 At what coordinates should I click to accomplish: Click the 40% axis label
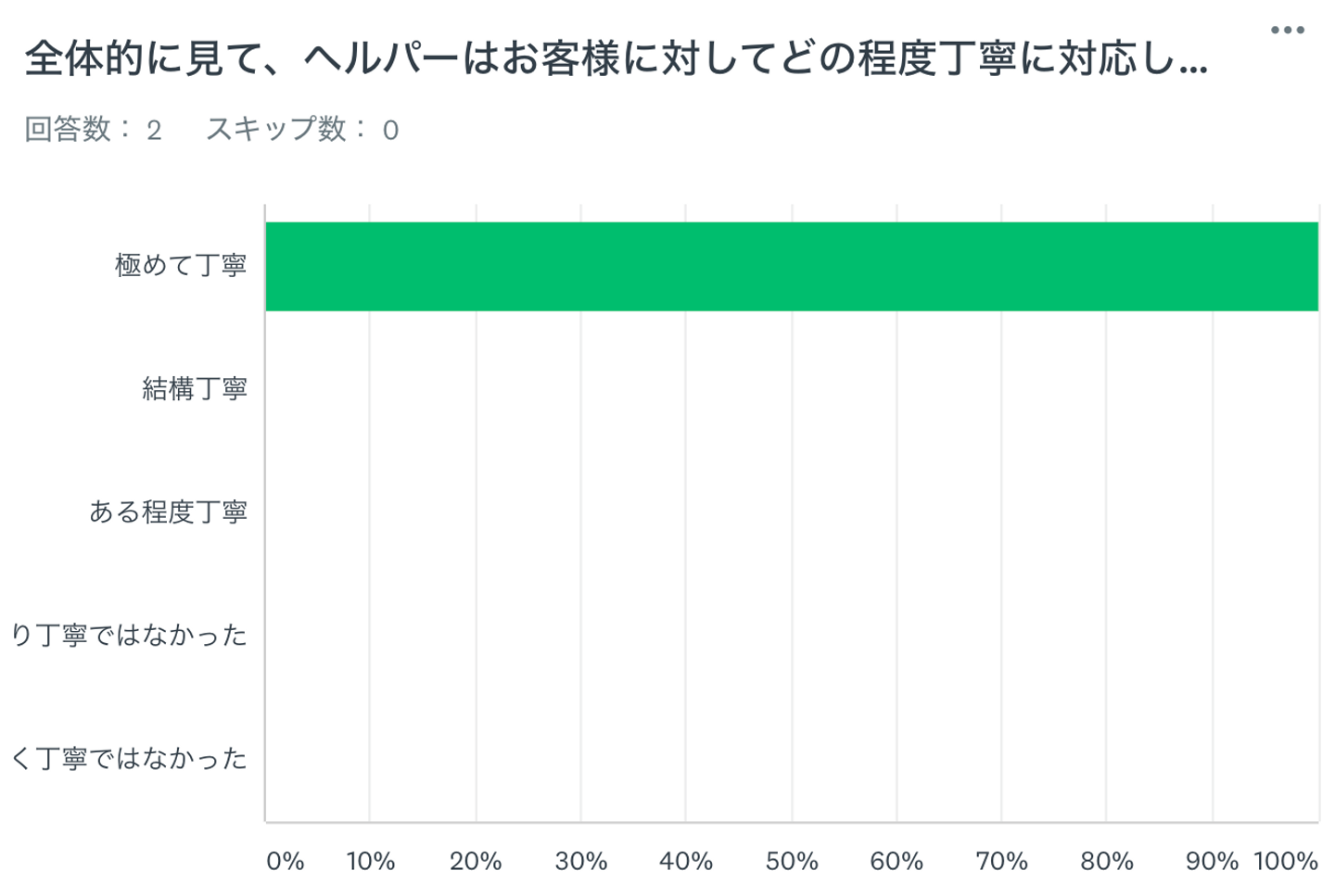click(x=686, y=862)
